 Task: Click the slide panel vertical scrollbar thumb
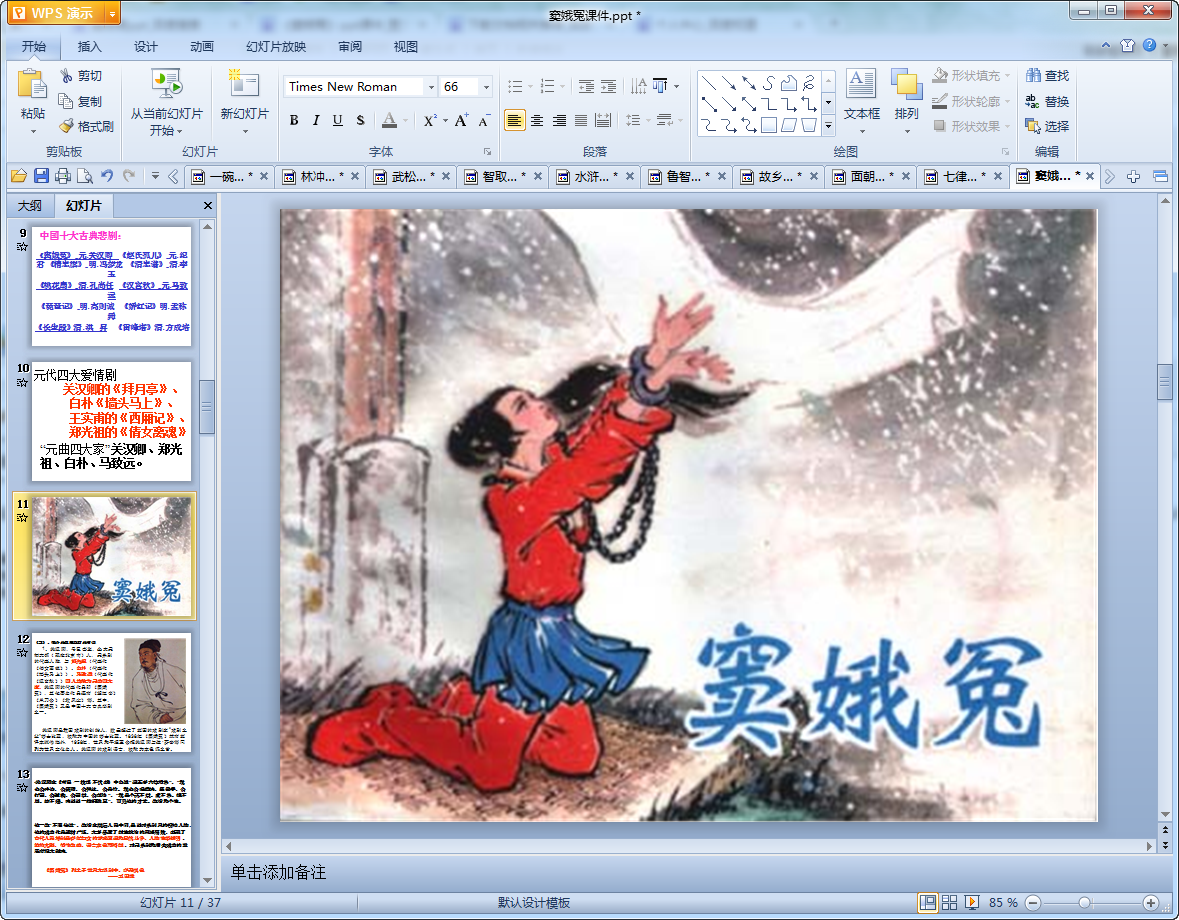coord(207,407)
